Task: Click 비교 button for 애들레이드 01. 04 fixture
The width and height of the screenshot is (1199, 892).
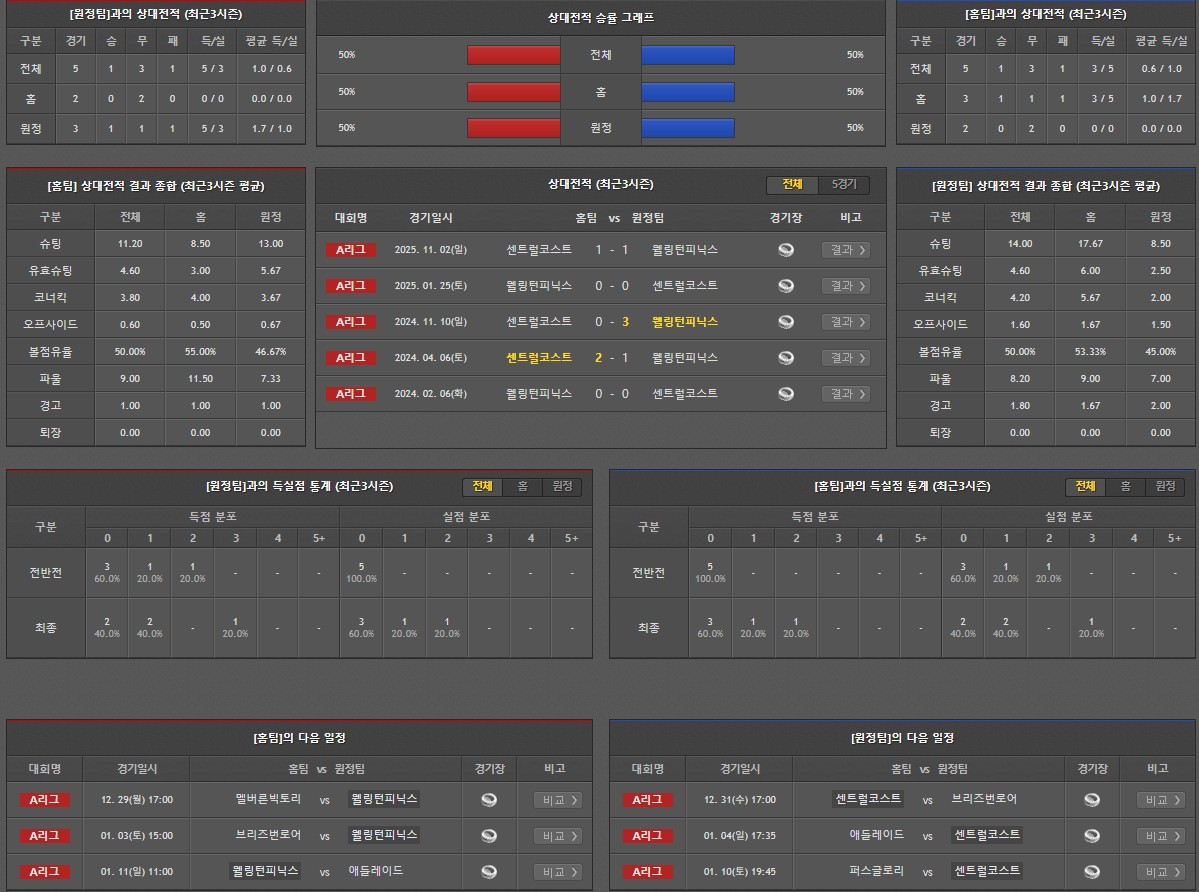Action: coord(1160,836)
